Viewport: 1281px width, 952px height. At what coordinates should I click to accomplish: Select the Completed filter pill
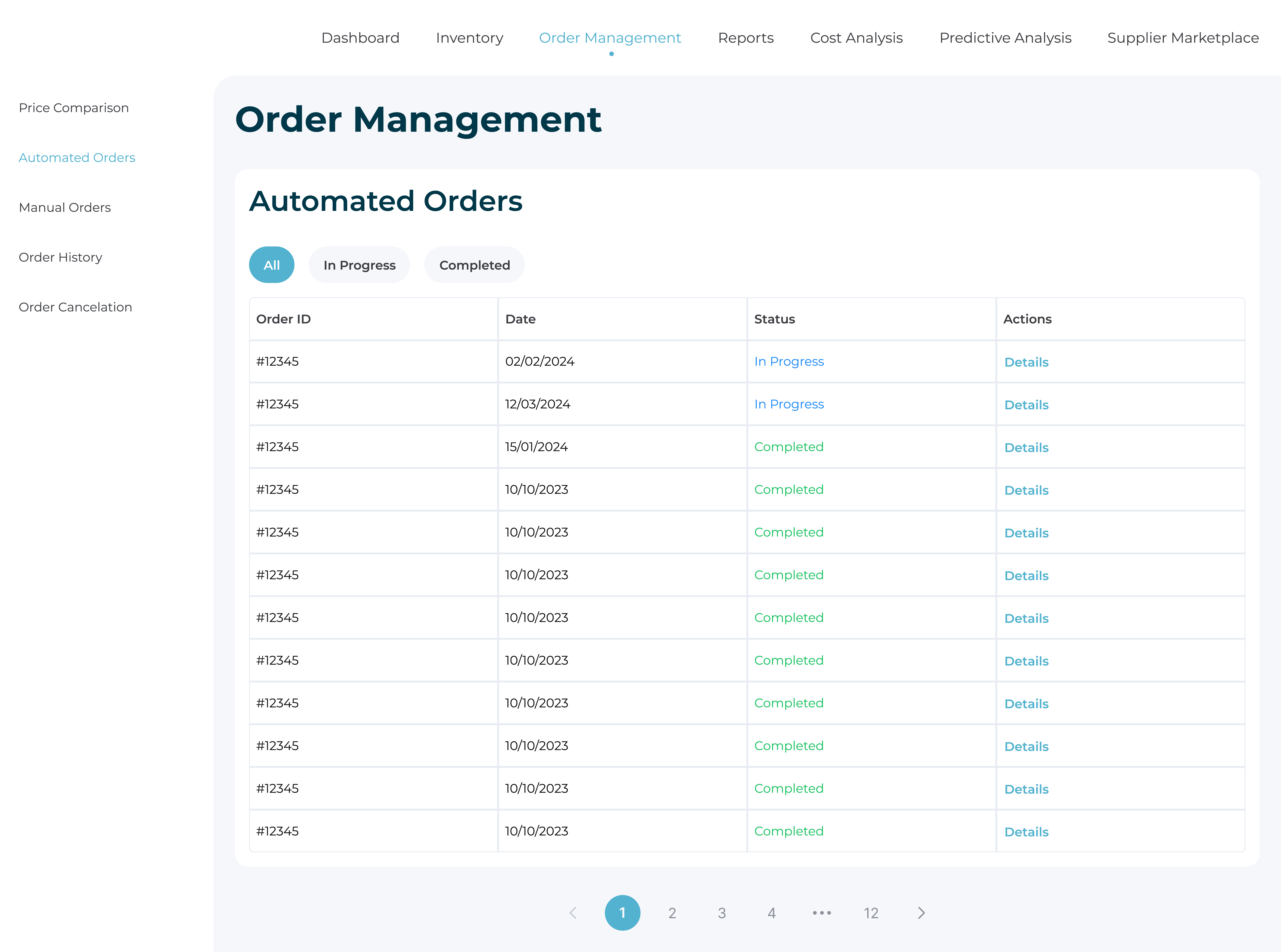[475, 265]
